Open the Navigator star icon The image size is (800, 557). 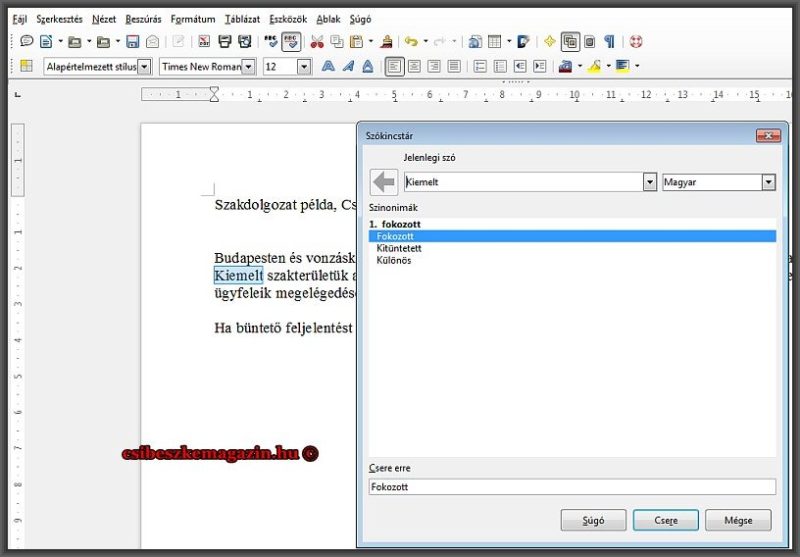pyautogui.click(x=549, y=41)
